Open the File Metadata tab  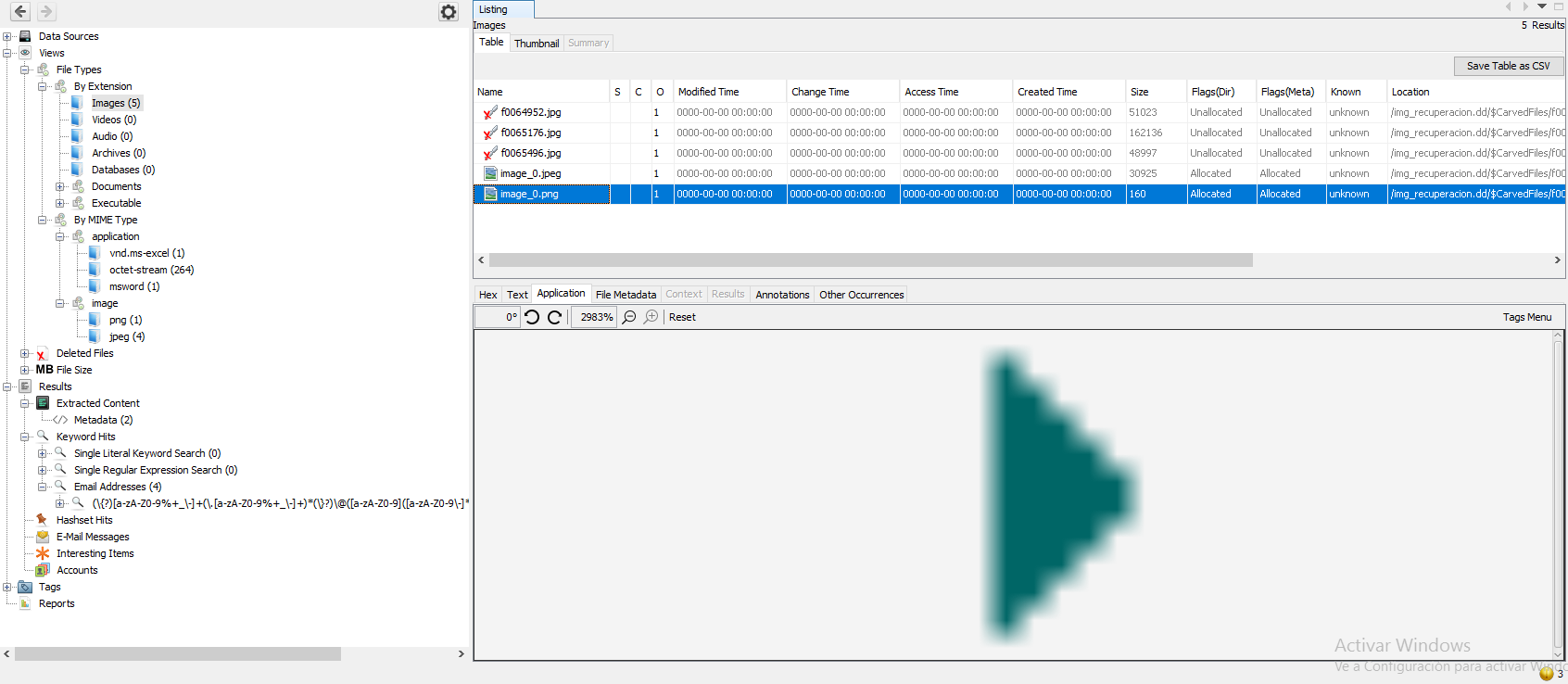click(x=626, y=295)
